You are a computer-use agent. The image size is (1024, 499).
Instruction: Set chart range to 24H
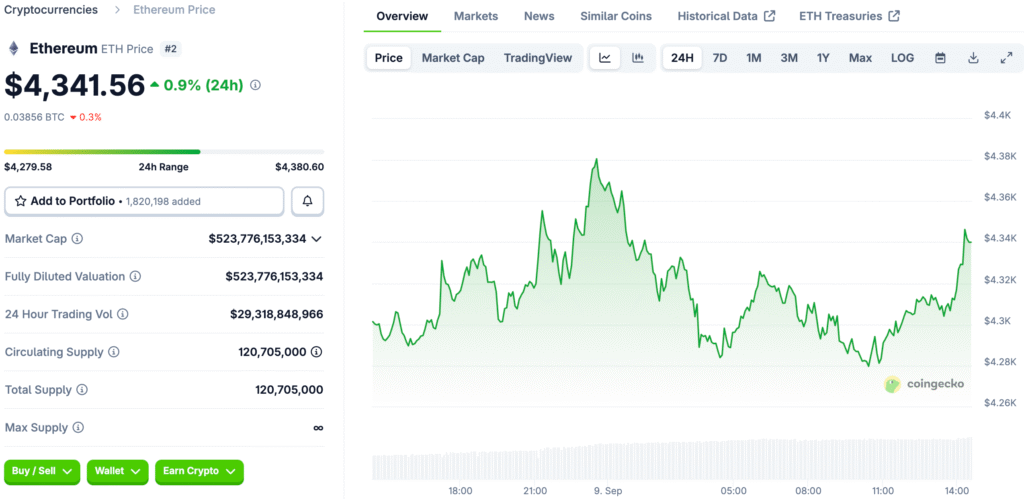pos(682,58)
